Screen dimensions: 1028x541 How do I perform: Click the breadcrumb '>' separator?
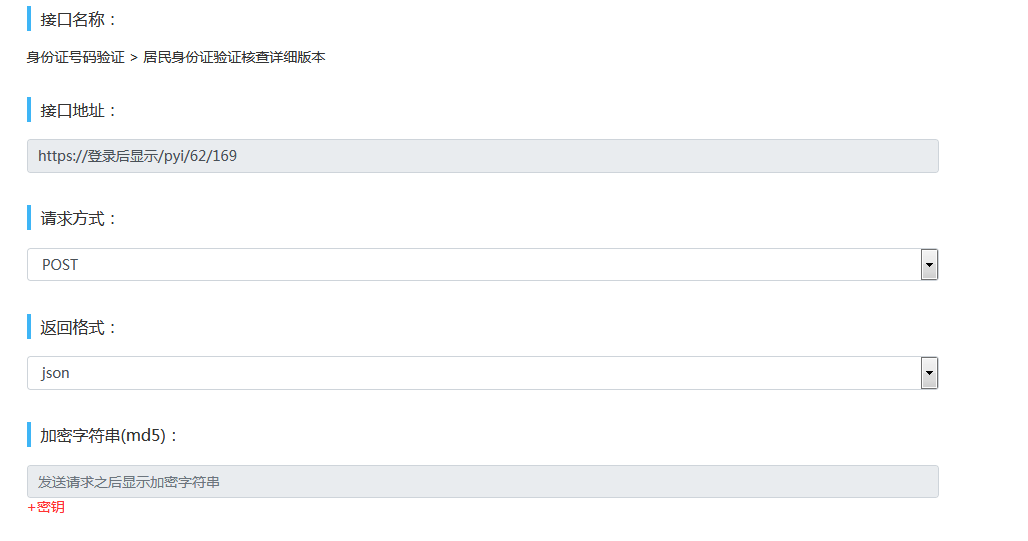point(134,58)
